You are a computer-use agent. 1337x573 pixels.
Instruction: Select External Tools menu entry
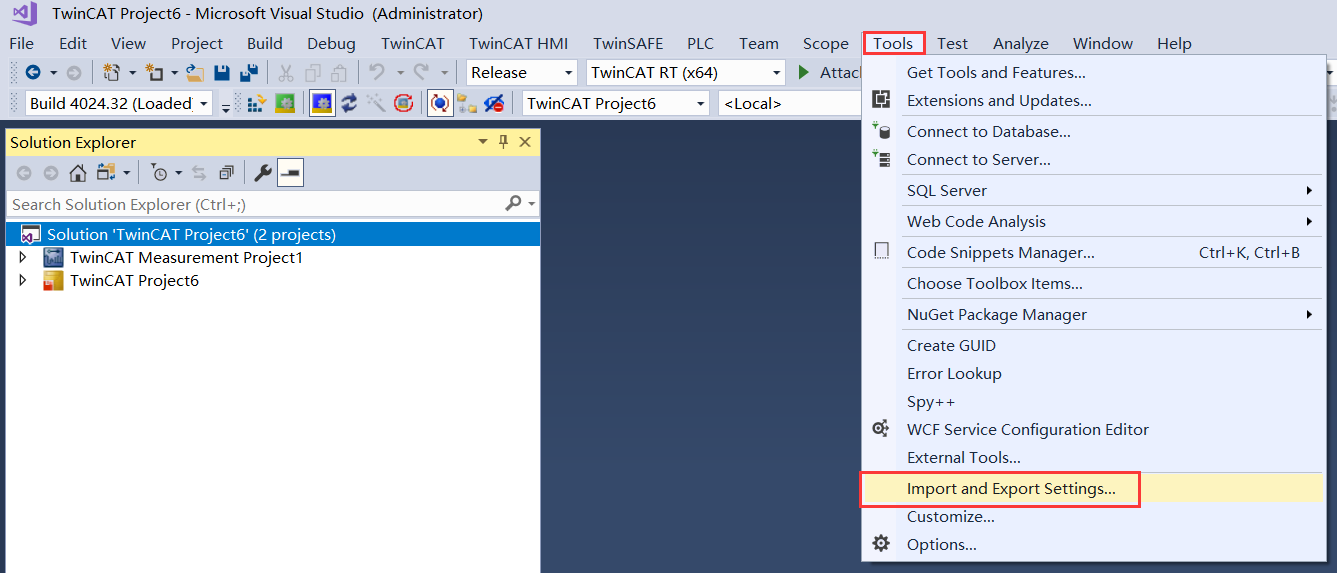1092,457
